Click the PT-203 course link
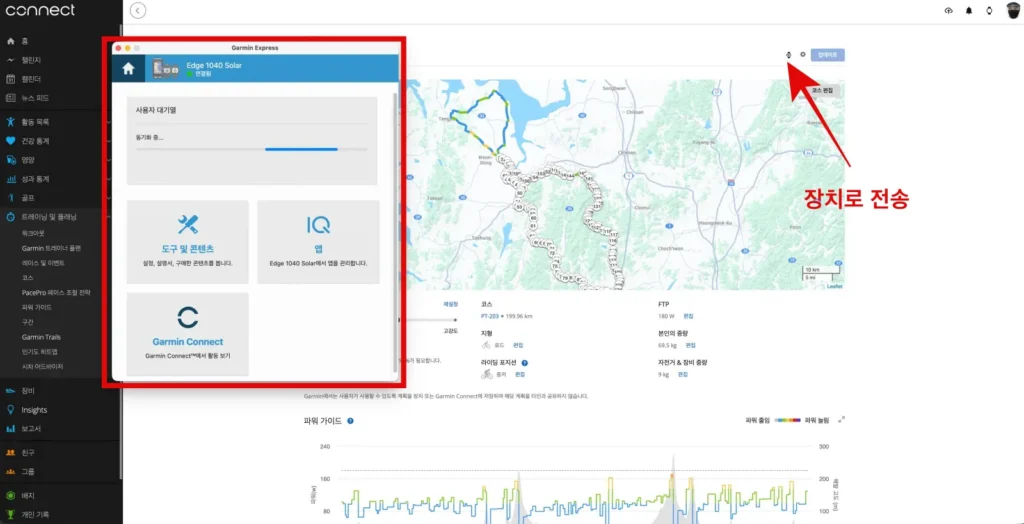This screenshot has width=1024, height=524. [490, 316]
